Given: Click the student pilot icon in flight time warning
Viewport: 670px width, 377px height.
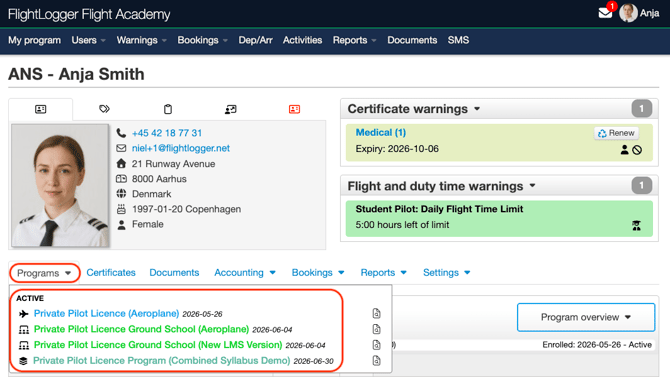Looking at the screenshot, I should click(636, 226).
